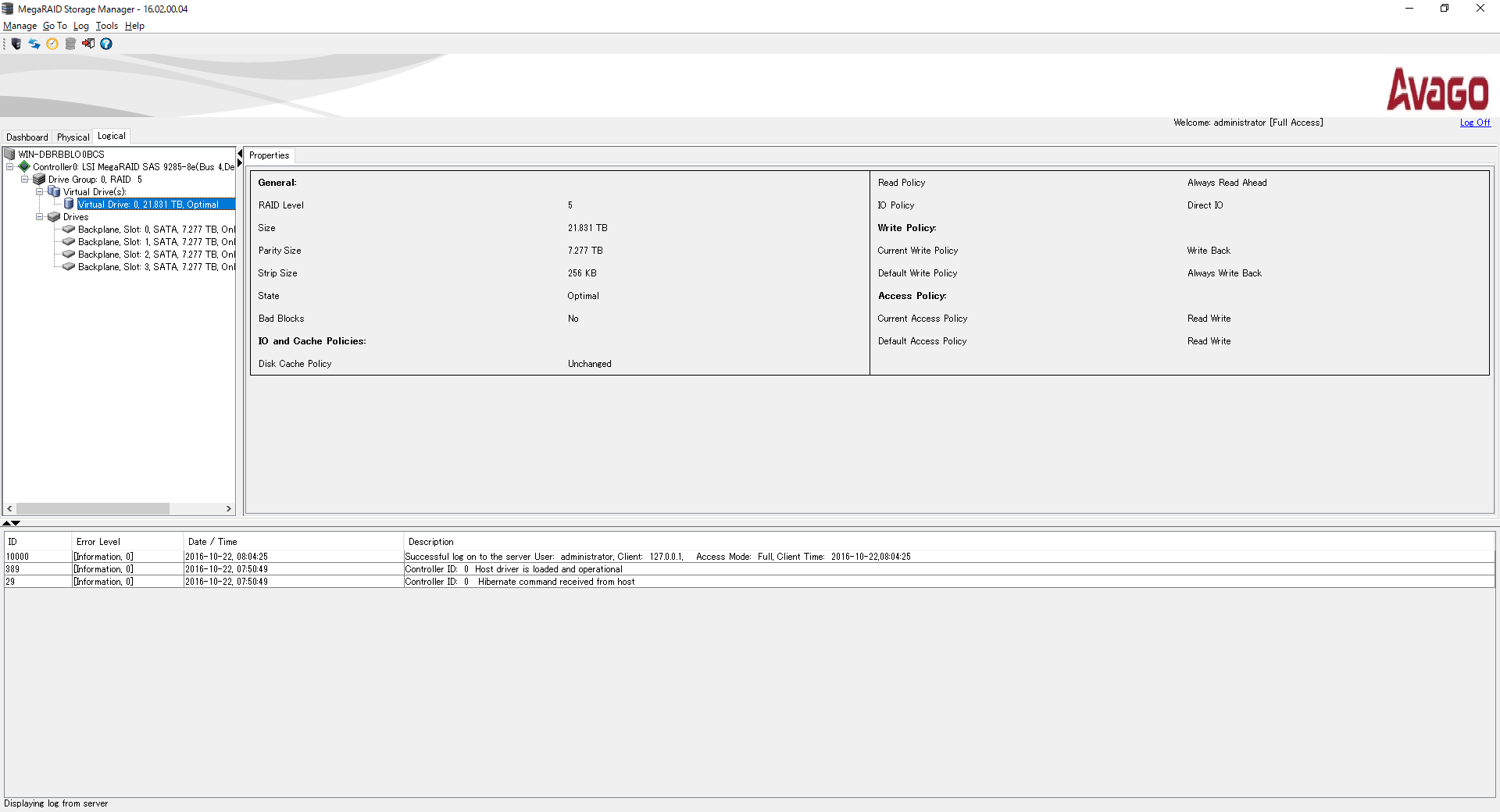
Task: Click the Size value '21.831 TB'
Action: (x=587, y=228)
